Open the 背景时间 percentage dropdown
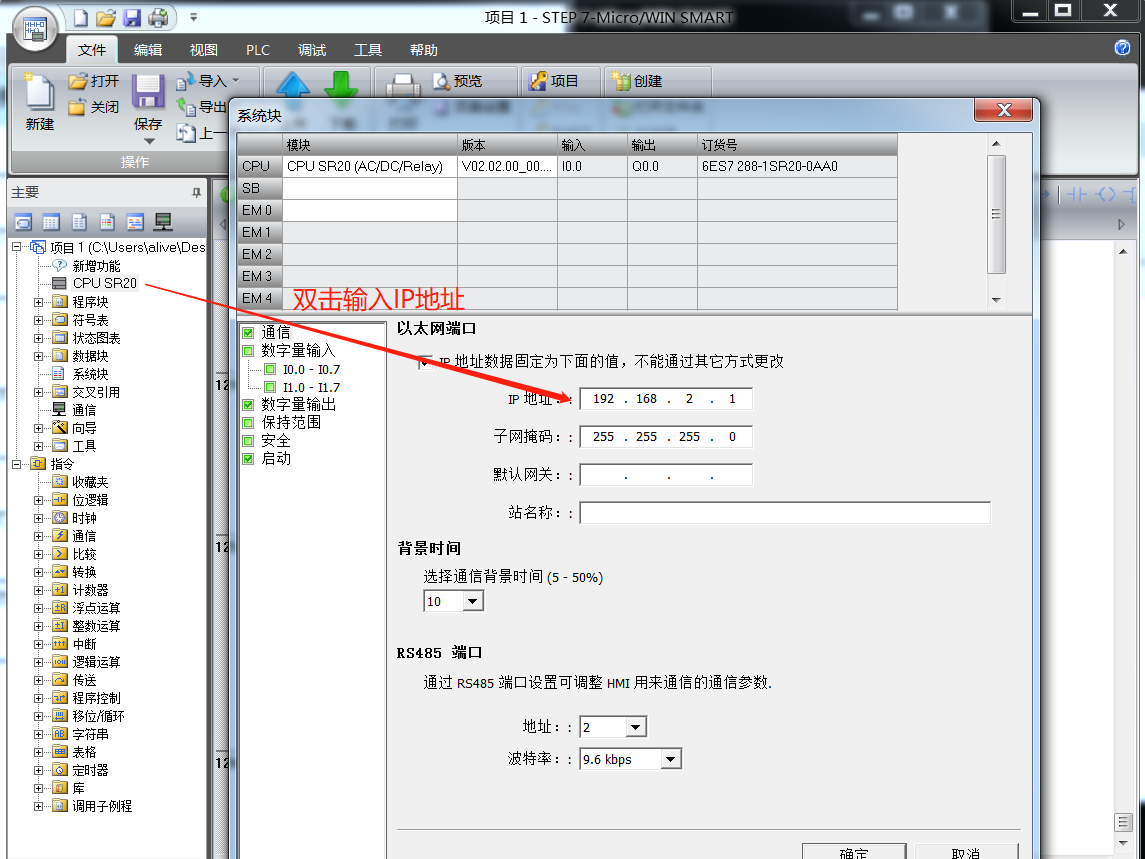1145x859 pixels. 472,601
